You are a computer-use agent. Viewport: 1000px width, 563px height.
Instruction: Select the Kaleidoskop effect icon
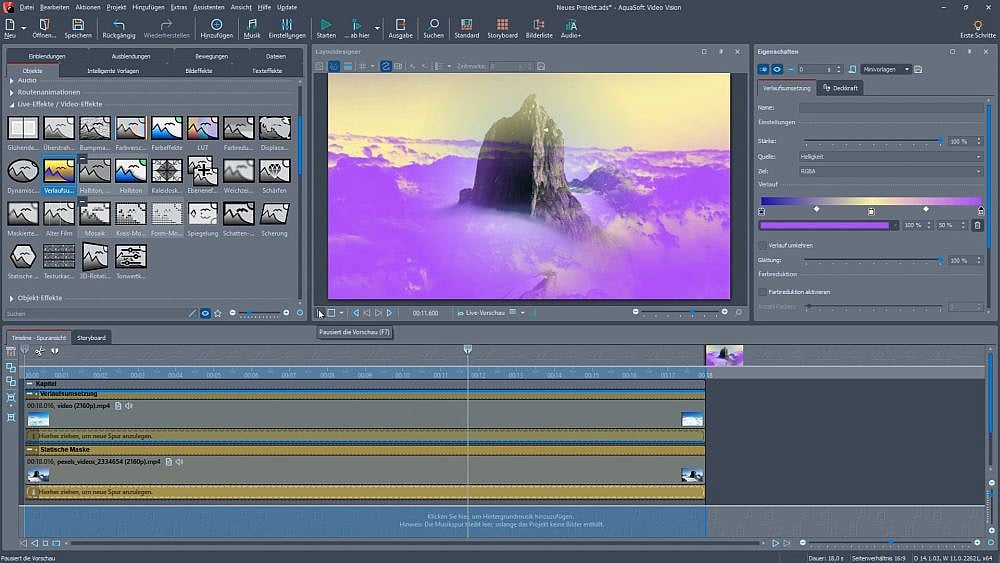click(x=167, y=171)
